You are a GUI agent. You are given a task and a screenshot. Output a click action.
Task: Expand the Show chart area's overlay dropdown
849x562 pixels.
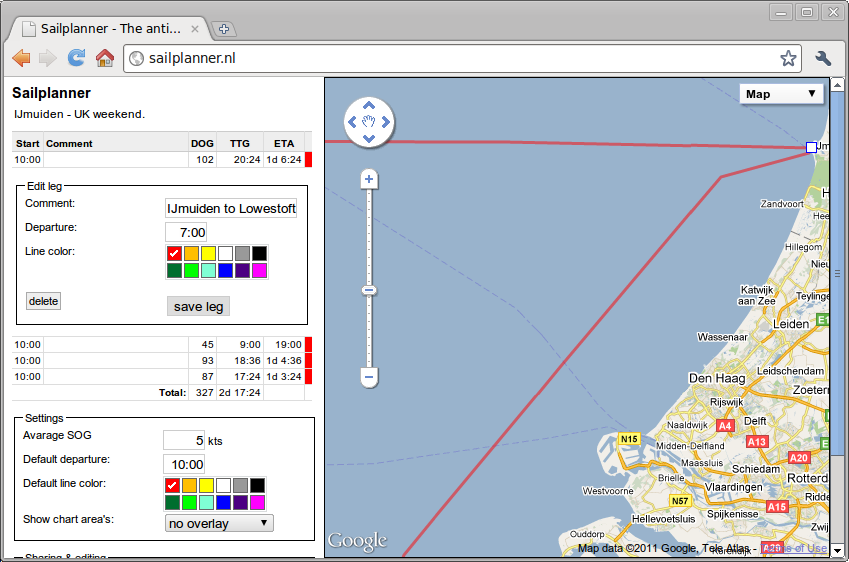pyautogui.click(x=218, y=523)
